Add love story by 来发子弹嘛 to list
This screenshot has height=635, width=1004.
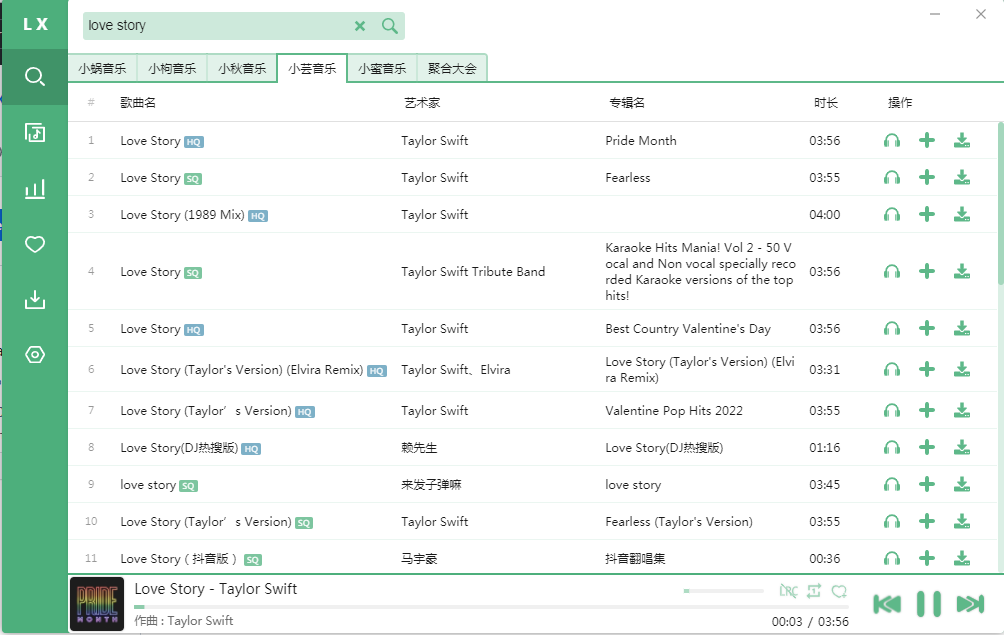[927, 485]
